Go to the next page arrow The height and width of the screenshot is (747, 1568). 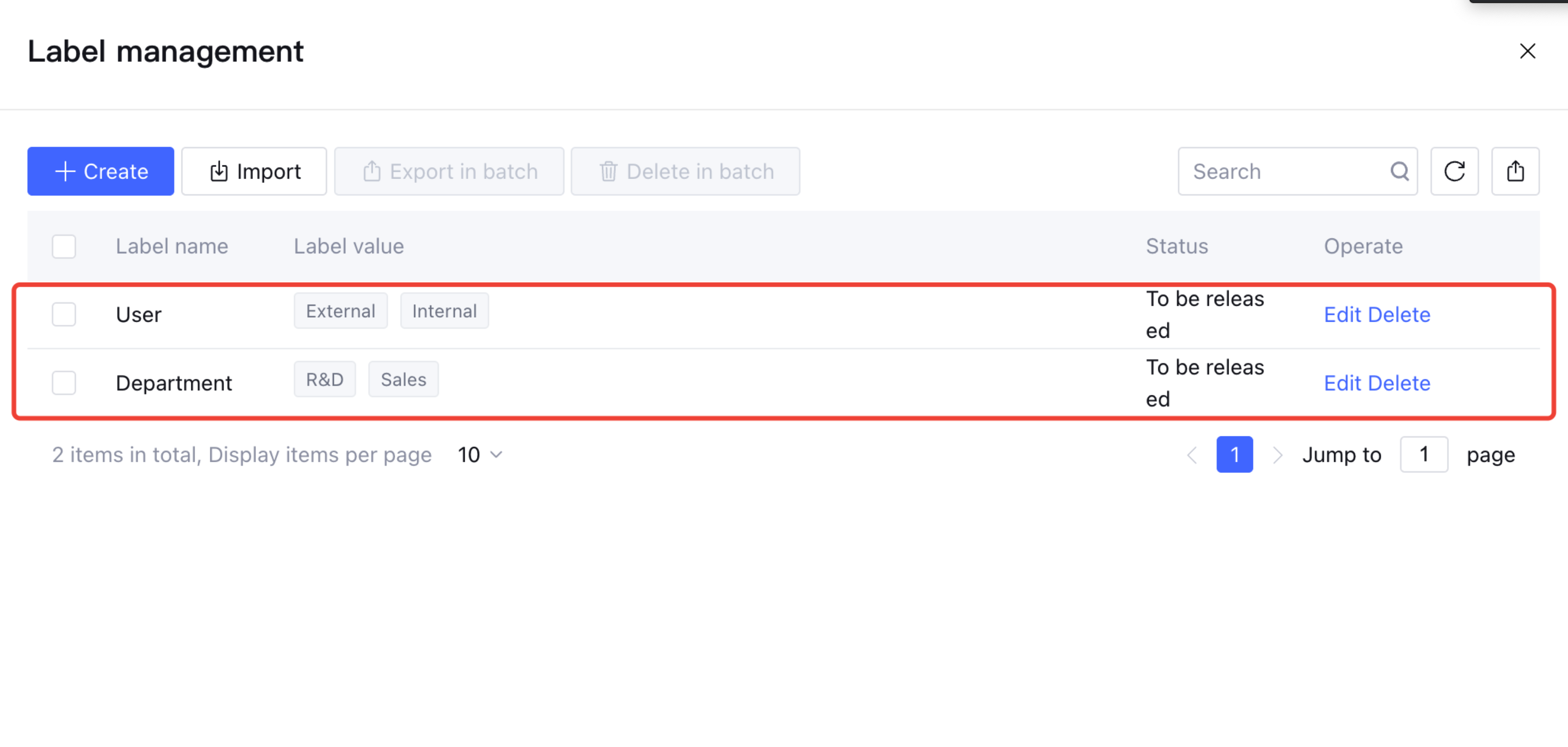tap(1277, 455)
